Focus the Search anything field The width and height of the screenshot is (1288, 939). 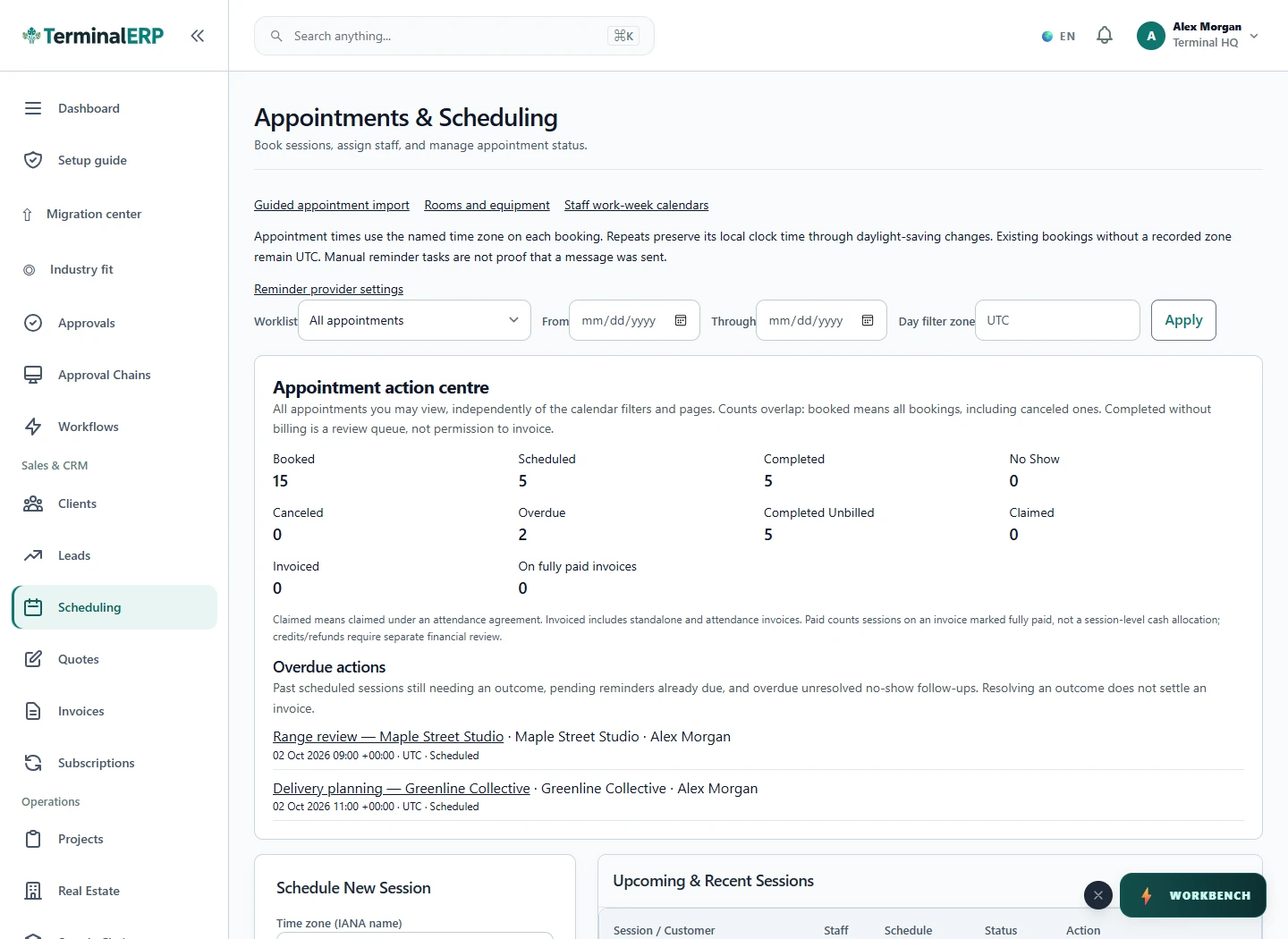454,36
